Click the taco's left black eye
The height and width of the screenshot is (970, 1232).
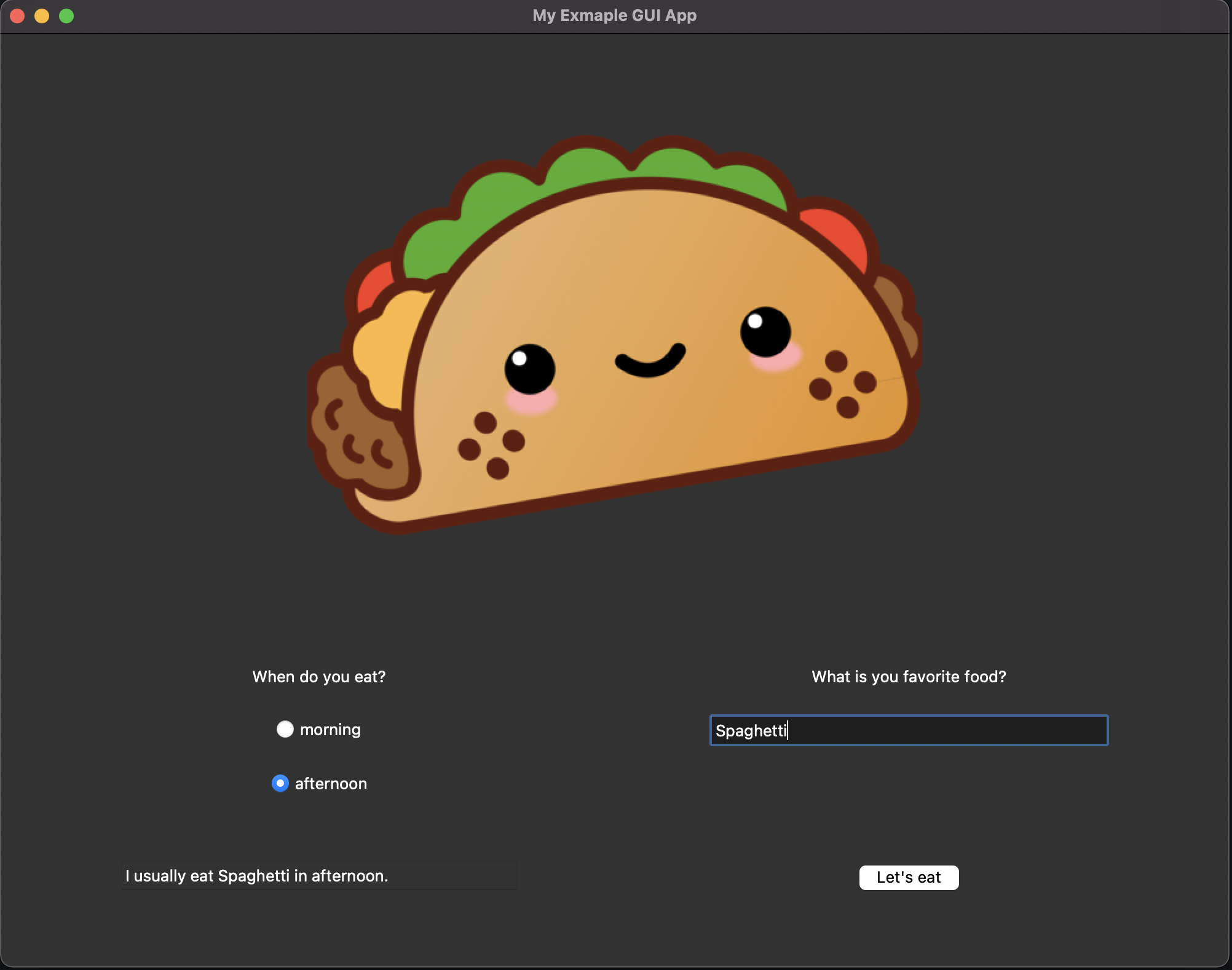[530, 369]
